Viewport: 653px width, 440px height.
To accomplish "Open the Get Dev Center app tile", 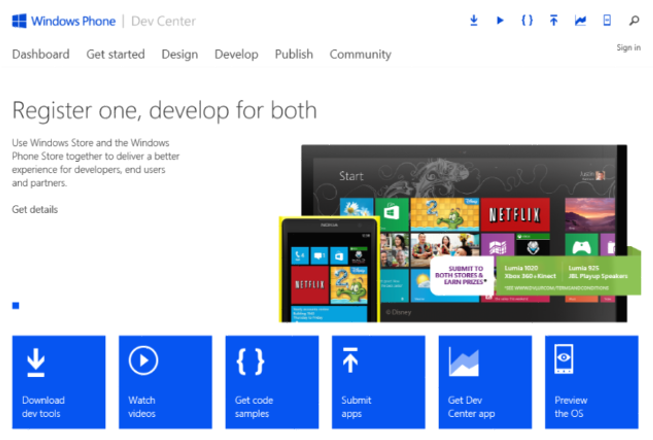I will click(x=485, y=382).
